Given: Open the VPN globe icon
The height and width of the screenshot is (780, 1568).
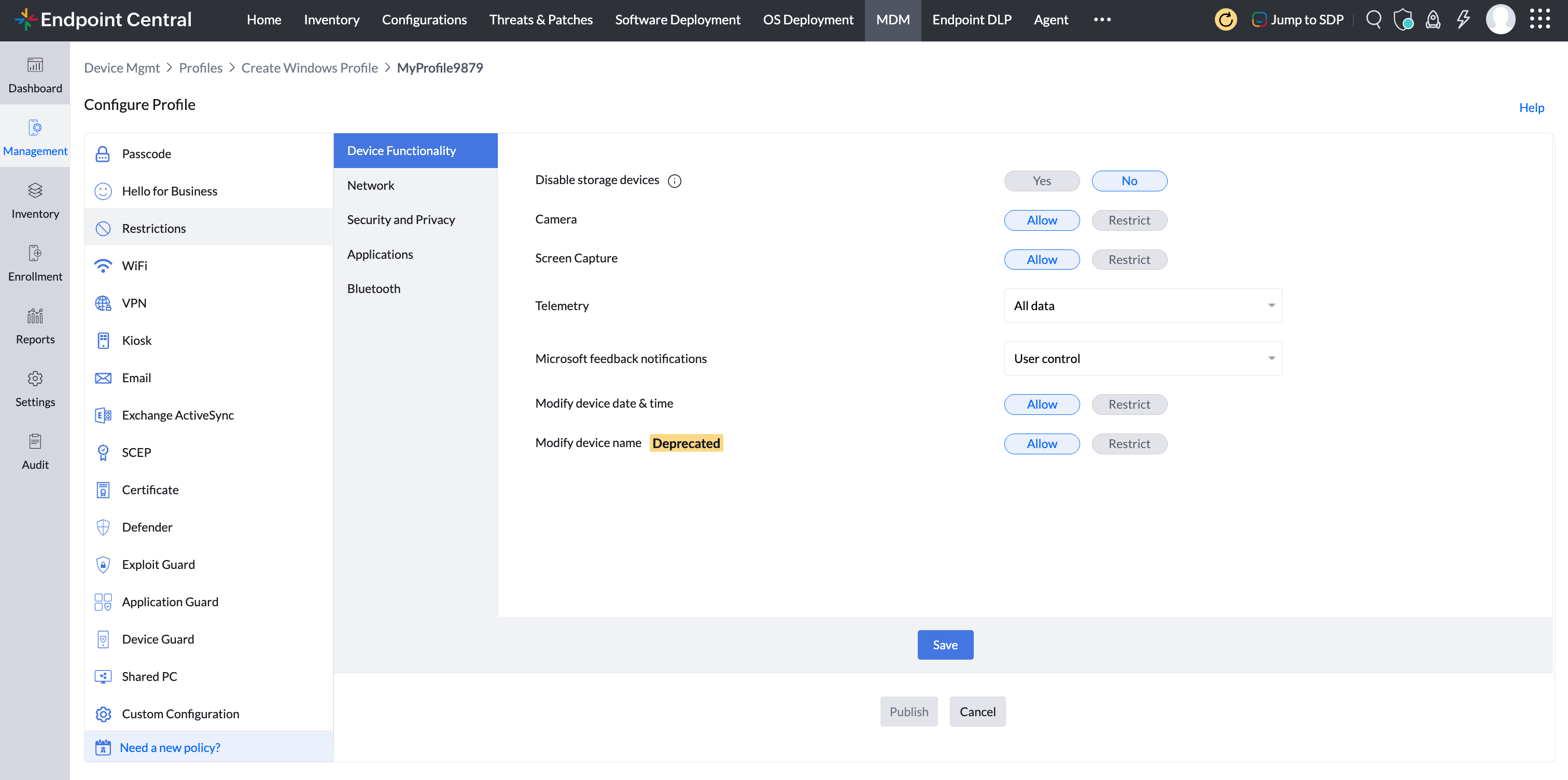Looking at the screenshot, I should coord(103,303).
